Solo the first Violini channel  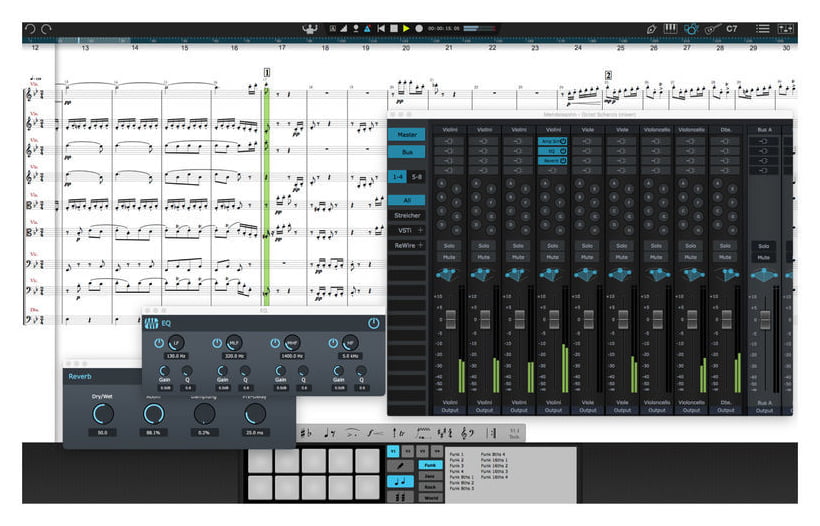pyautogui.click(x=449, y=246)
